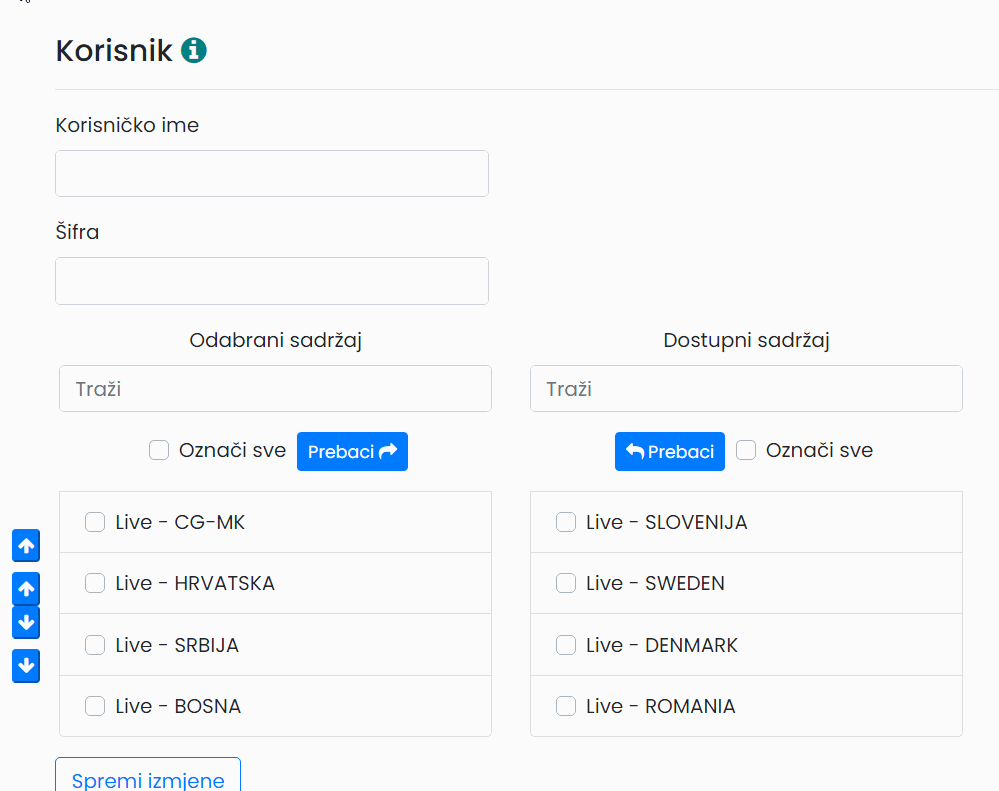Check the Live - HRVATSKA checkbox
Viewport: 999px width, 791px height.
click(x=95, y=583)
